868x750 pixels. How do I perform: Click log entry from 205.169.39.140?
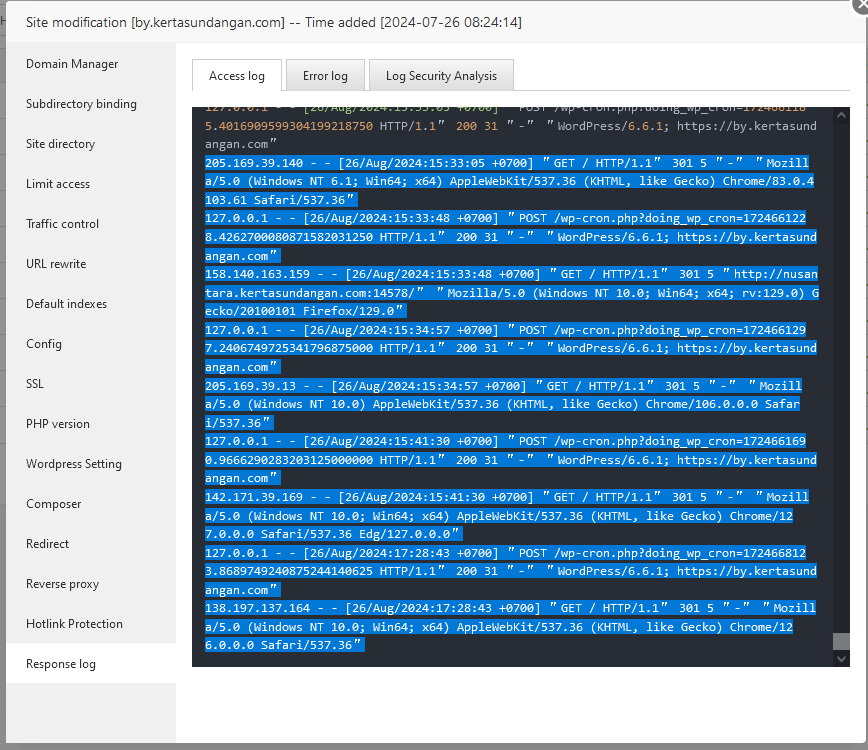509,181
